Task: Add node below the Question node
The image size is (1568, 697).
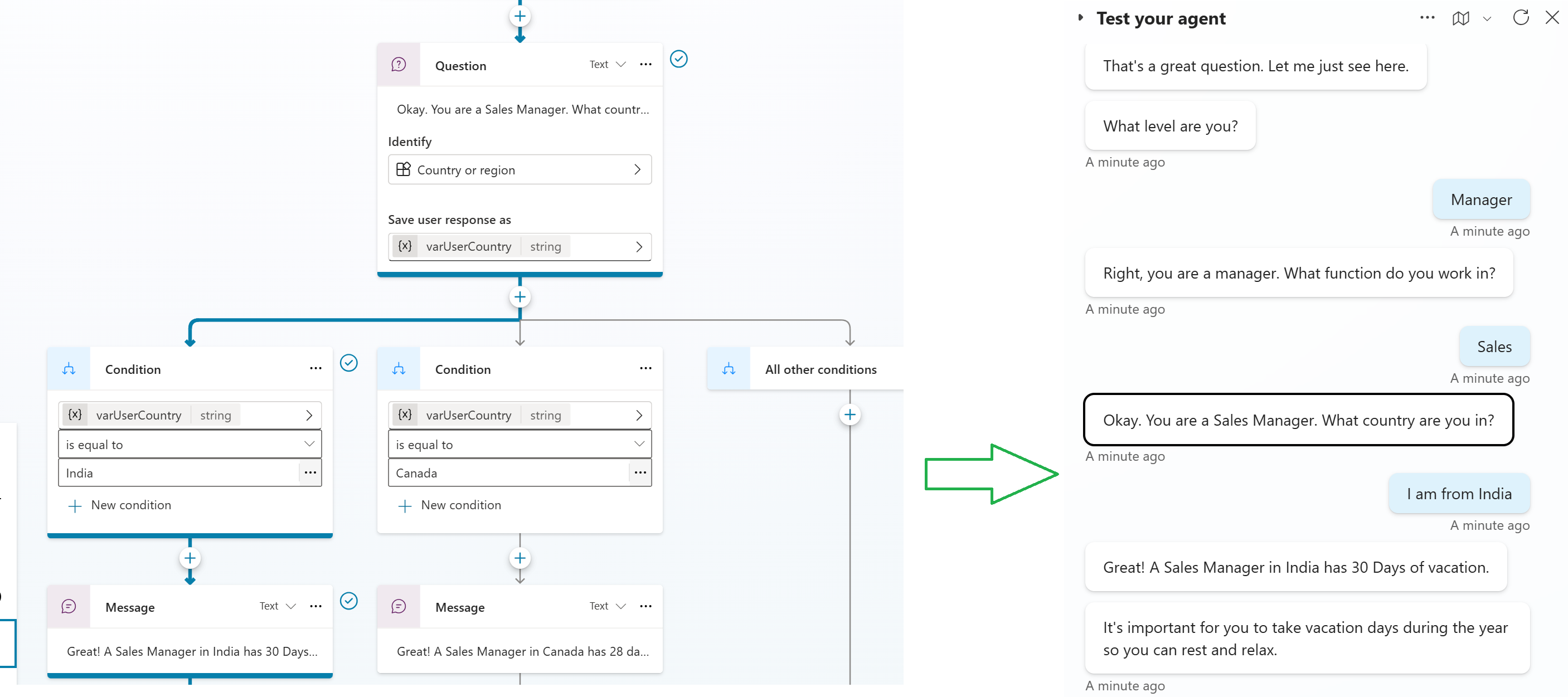Action: 519,298
